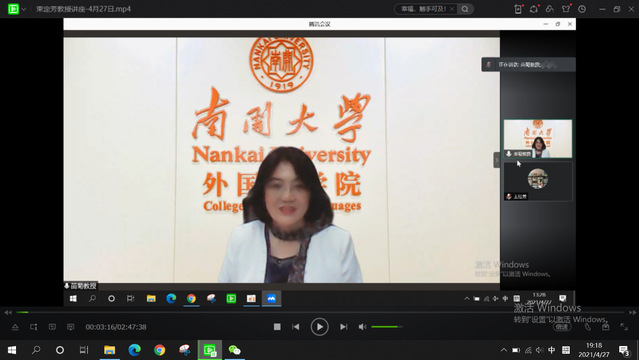Image resolution: width=639 pixels, height=360 pixels.
Task: Skip to the next video track
Action: 344,327
